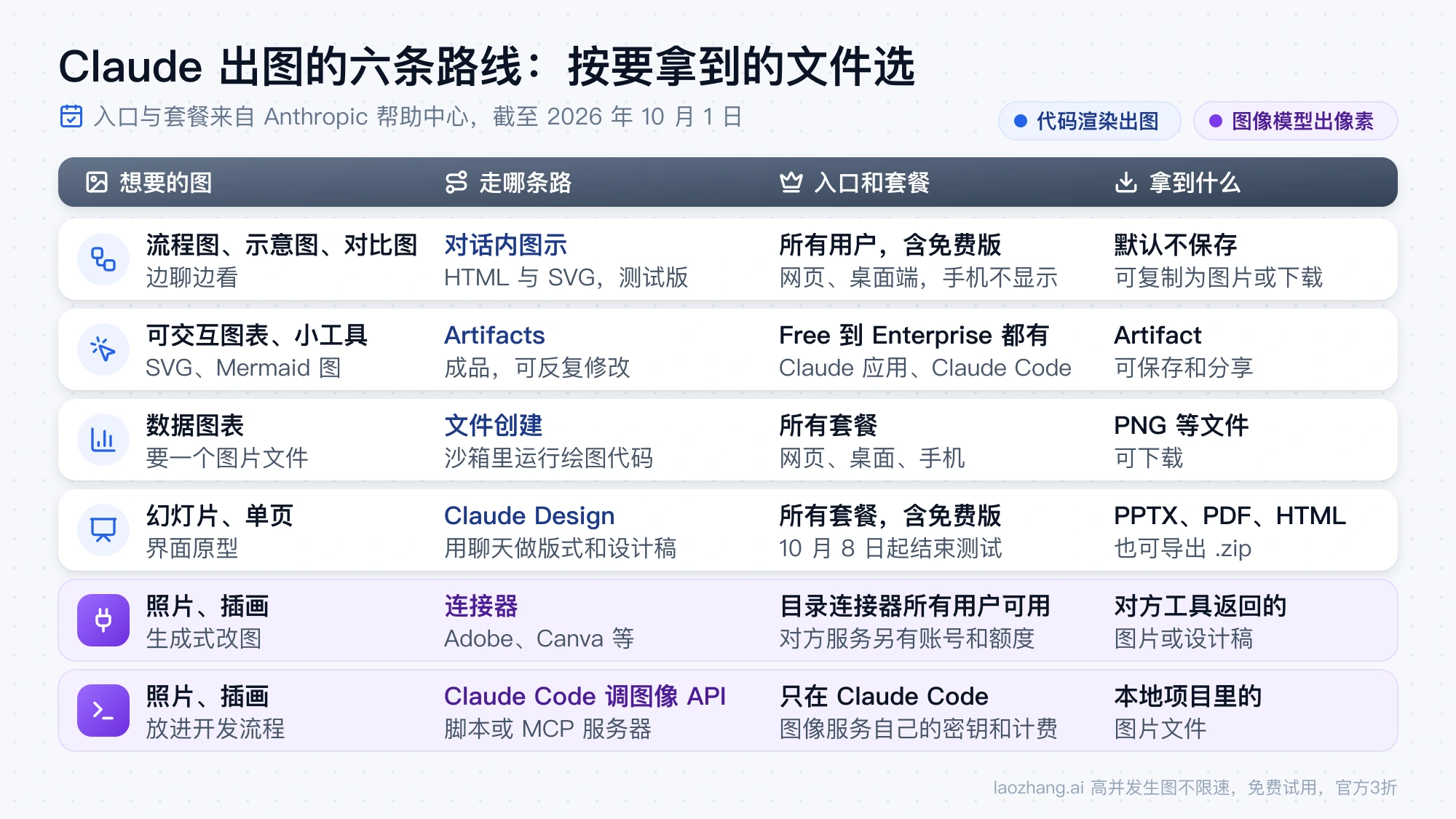Click the text 沙箱里运行绘图代码
The image size is (1456, 819).
pyautogui.click(x=549, y=458)
